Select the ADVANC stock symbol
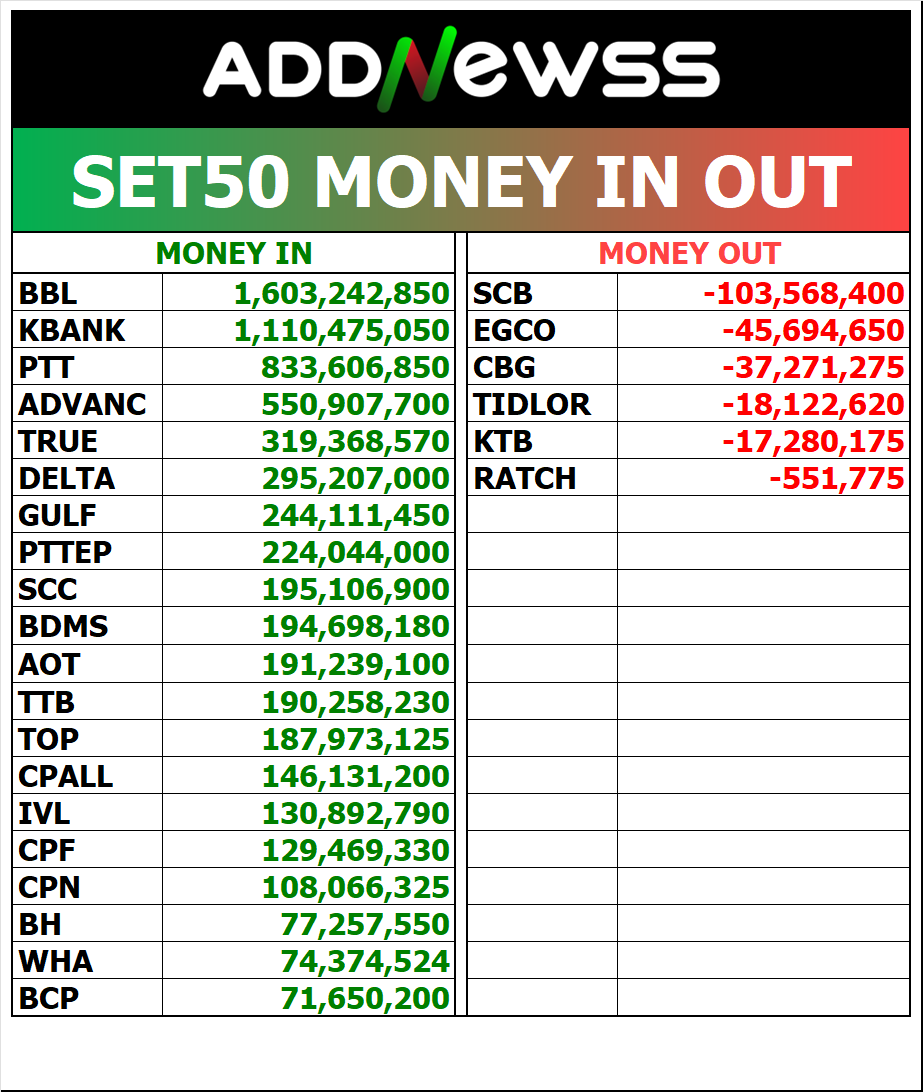The height and width of the screenshot is (1092, 923). (x=82, y=405)
